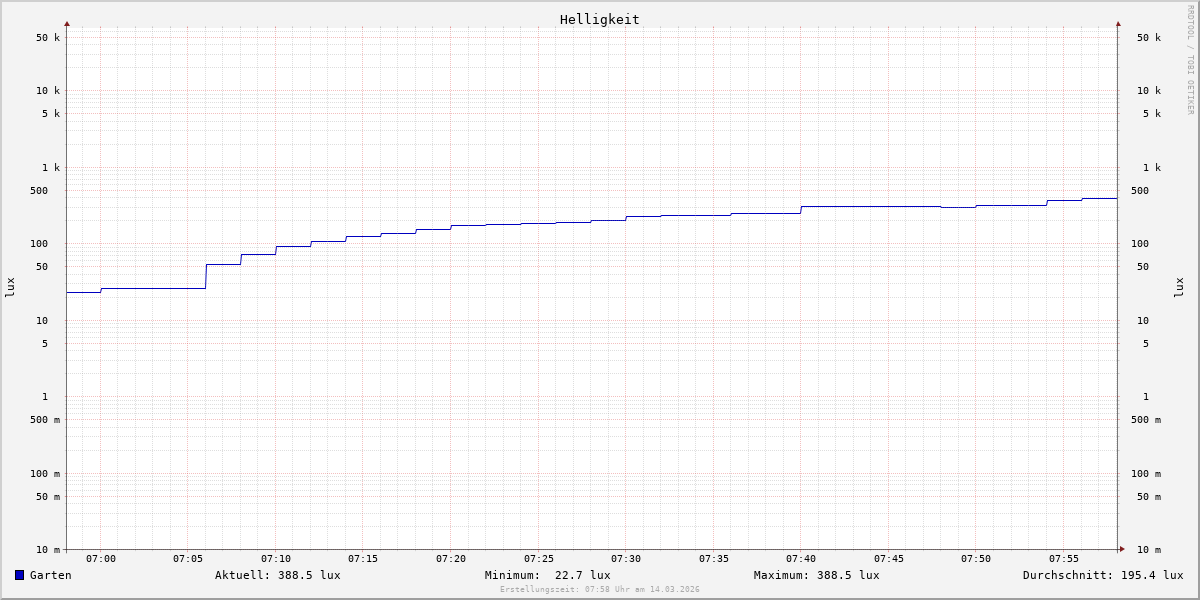This screenshot has height=600, width=1200.
Task: Click the 07:00 time axis label
Action: tap(100, 559)
